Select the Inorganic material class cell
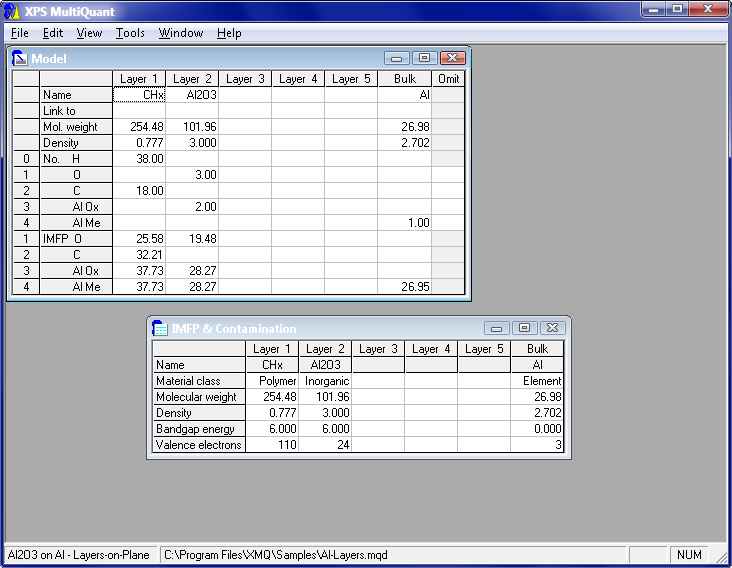Viewport: 732px width, 568px height. point(324,381)
